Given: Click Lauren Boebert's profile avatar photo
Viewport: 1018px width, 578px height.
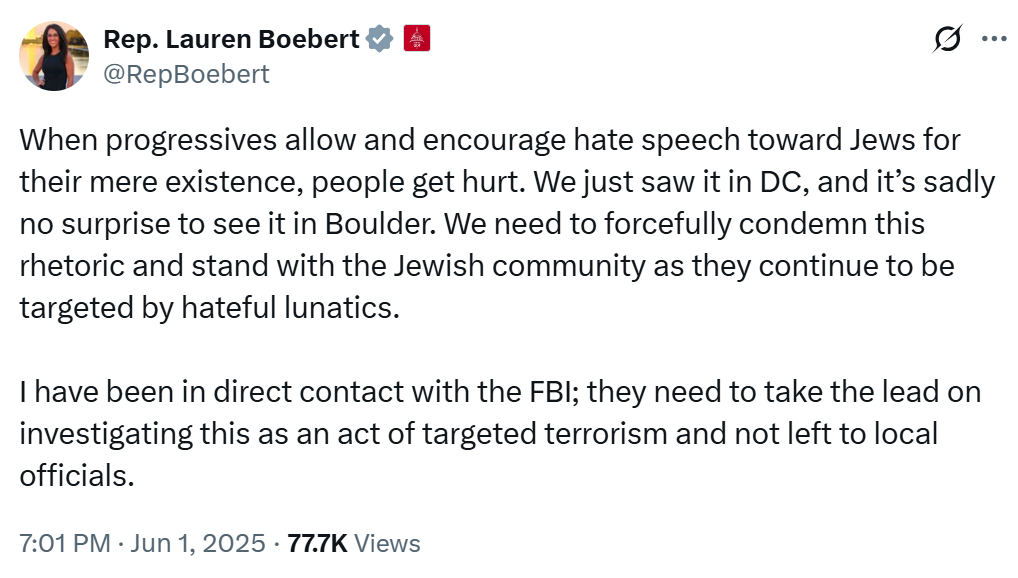Looking at the screenshot, I should (54, 56).
